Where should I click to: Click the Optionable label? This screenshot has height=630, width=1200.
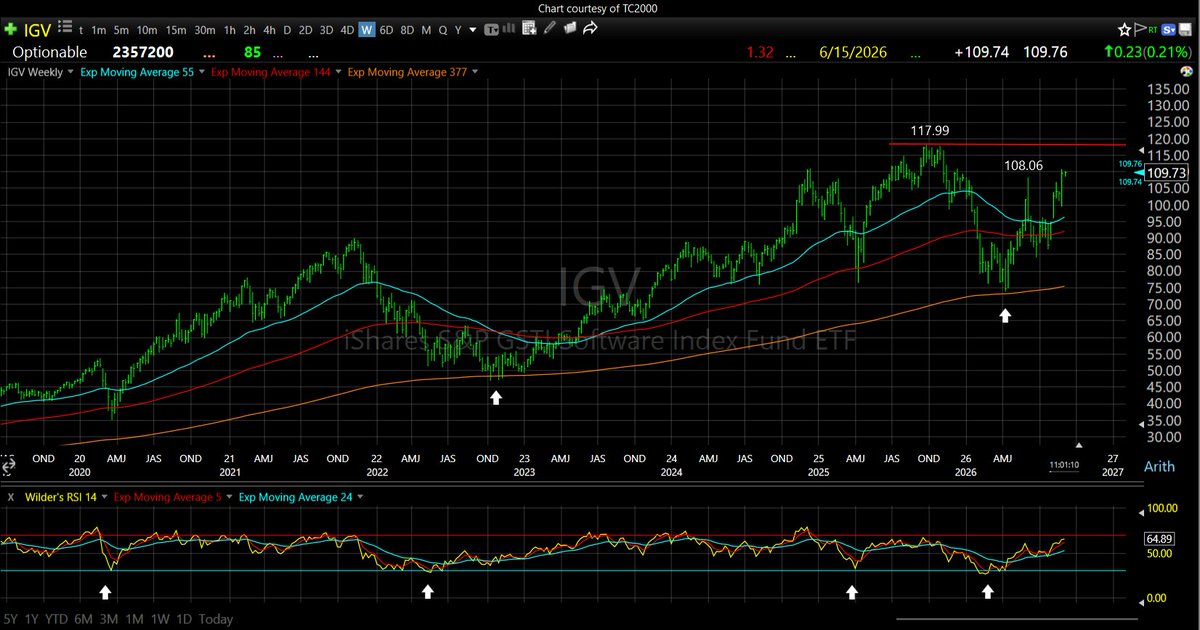point(50,51)
